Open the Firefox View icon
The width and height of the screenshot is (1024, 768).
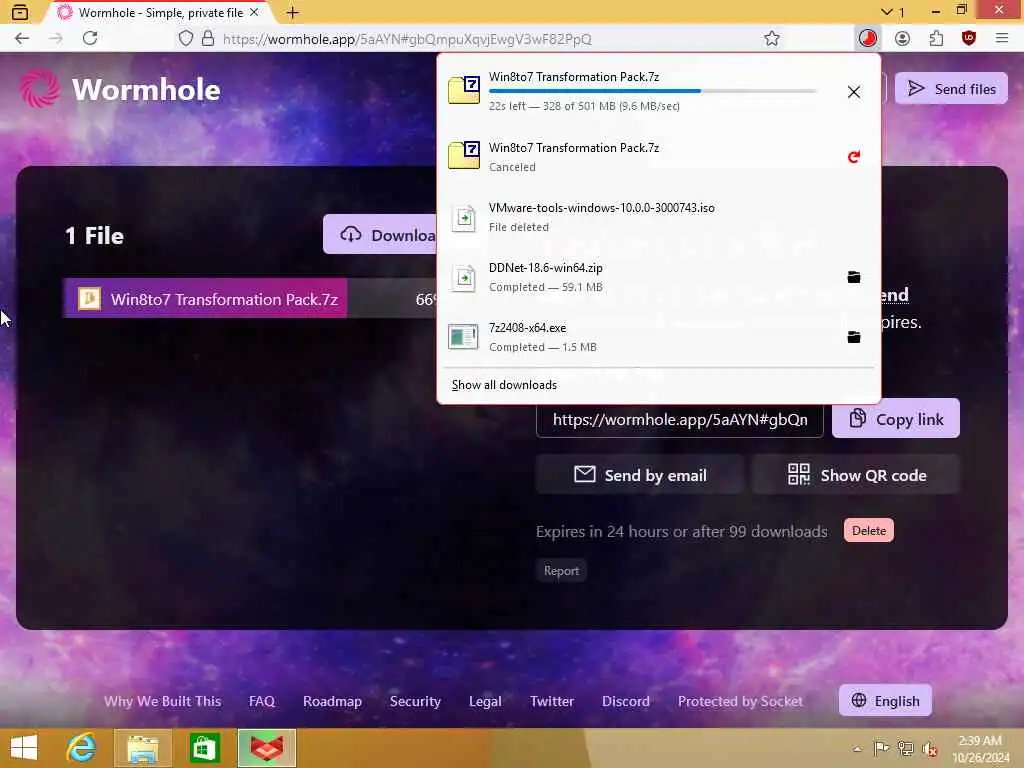coord(20,12)
